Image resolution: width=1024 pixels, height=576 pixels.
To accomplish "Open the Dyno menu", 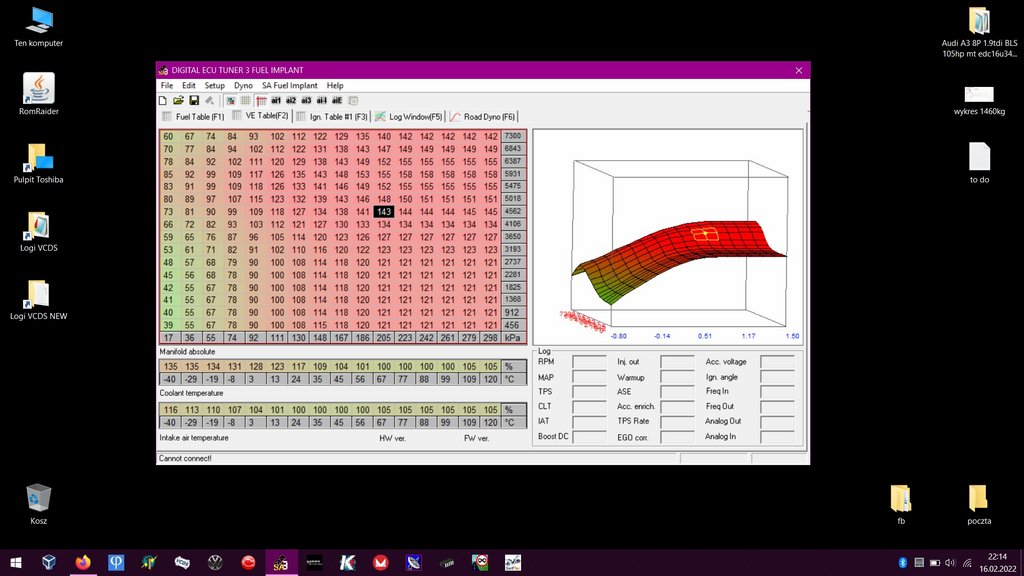I will tap(243, 86).
